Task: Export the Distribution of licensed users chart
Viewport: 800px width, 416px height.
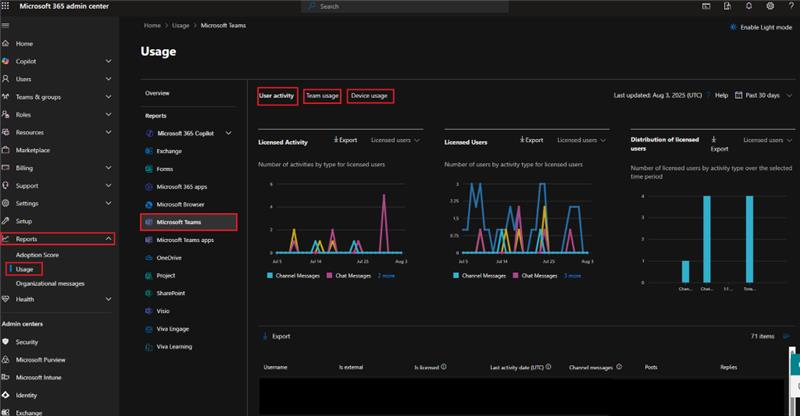Action: coord(719,144)
